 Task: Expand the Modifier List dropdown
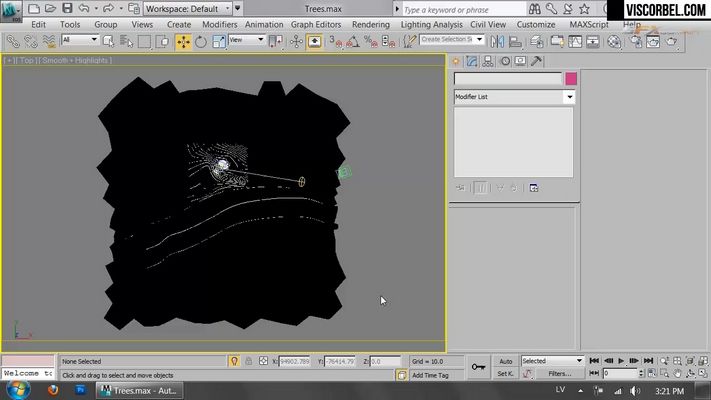pos(514,97)
